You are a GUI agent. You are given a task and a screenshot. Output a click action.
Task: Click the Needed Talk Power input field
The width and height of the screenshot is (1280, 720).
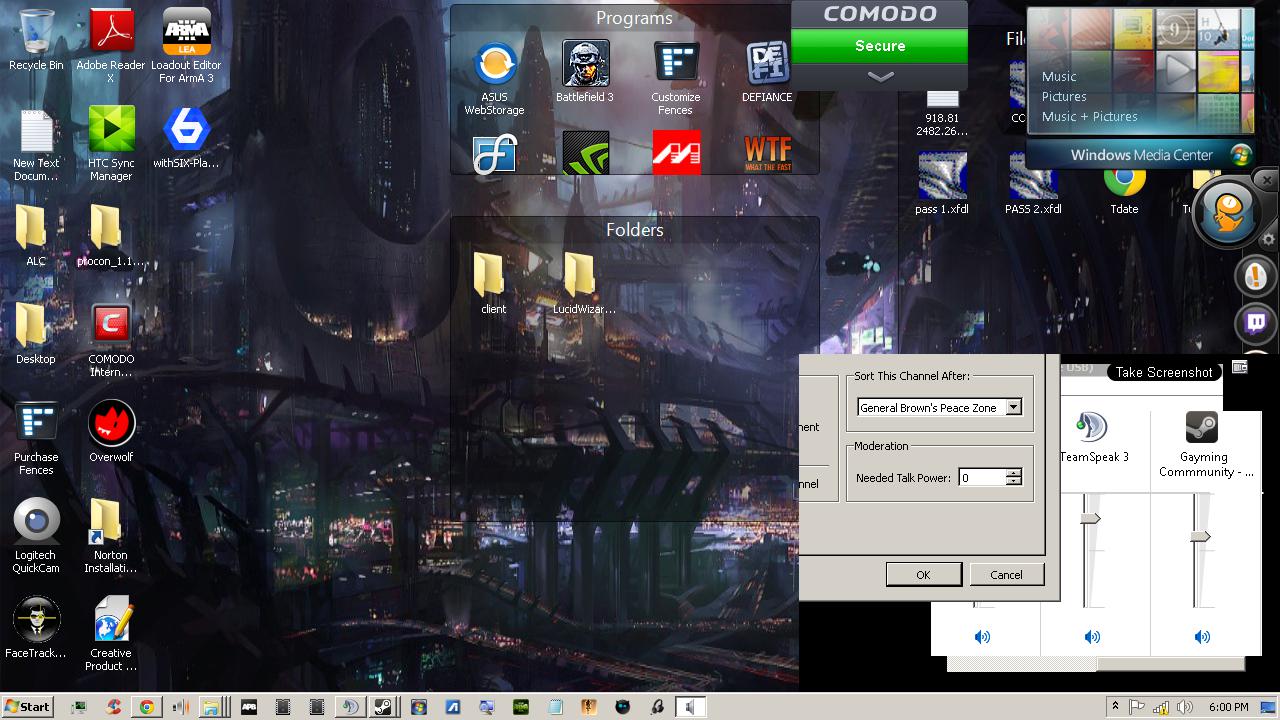981,477
